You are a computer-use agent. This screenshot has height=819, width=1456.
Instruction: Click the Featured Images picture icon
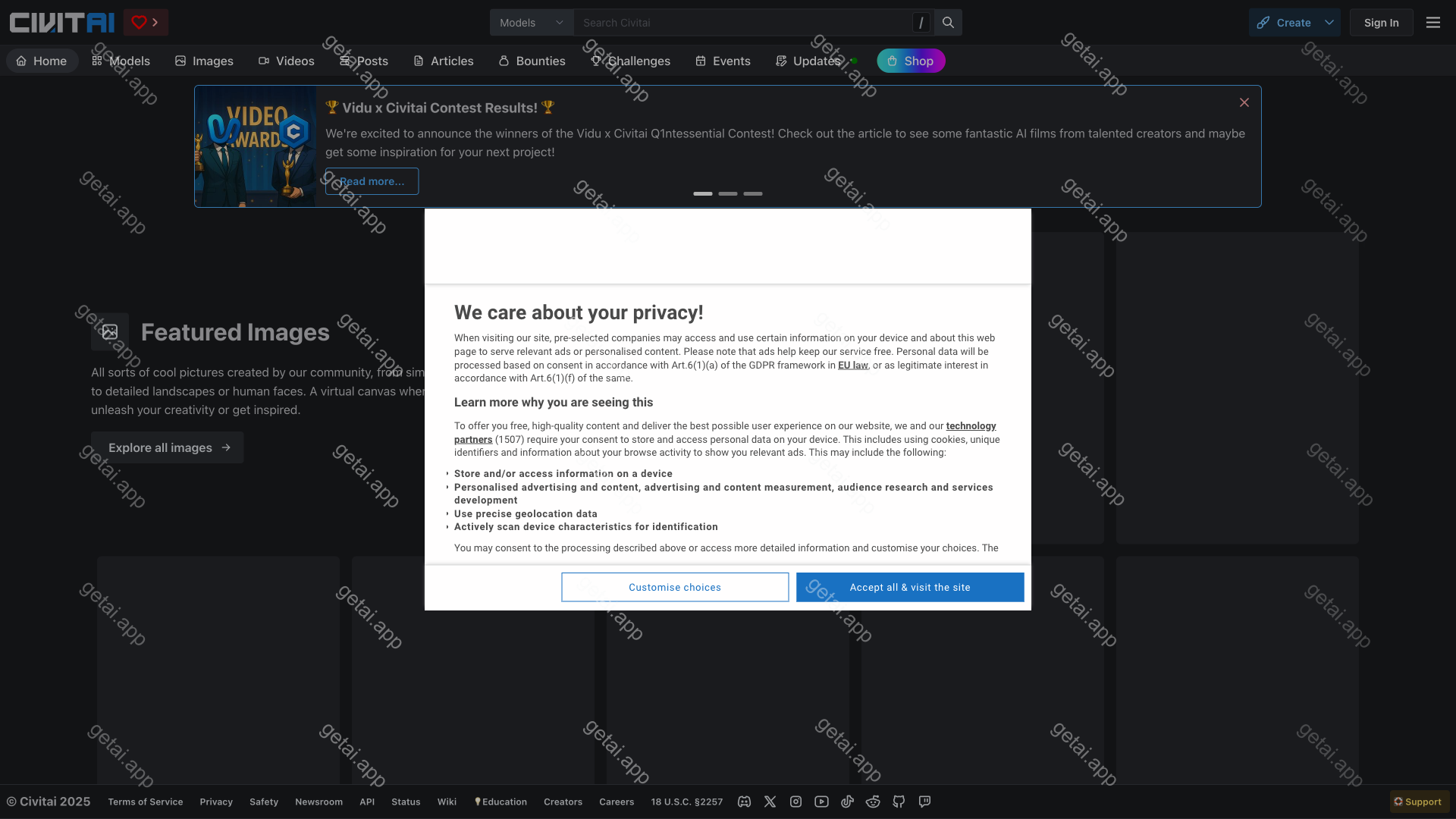[x=110, y=331]
